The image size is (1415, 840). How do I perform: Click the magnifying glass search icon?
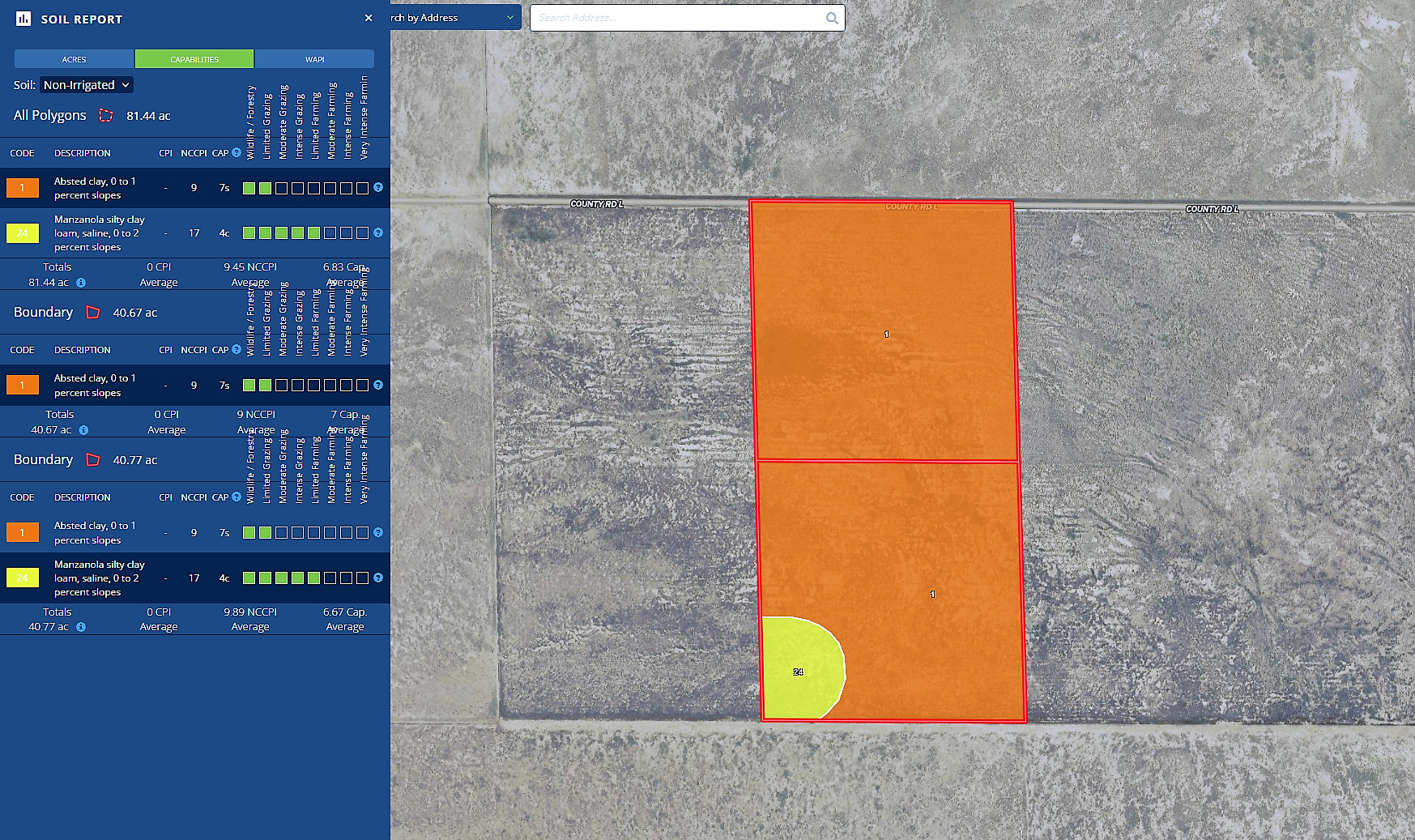pos(832,18)
